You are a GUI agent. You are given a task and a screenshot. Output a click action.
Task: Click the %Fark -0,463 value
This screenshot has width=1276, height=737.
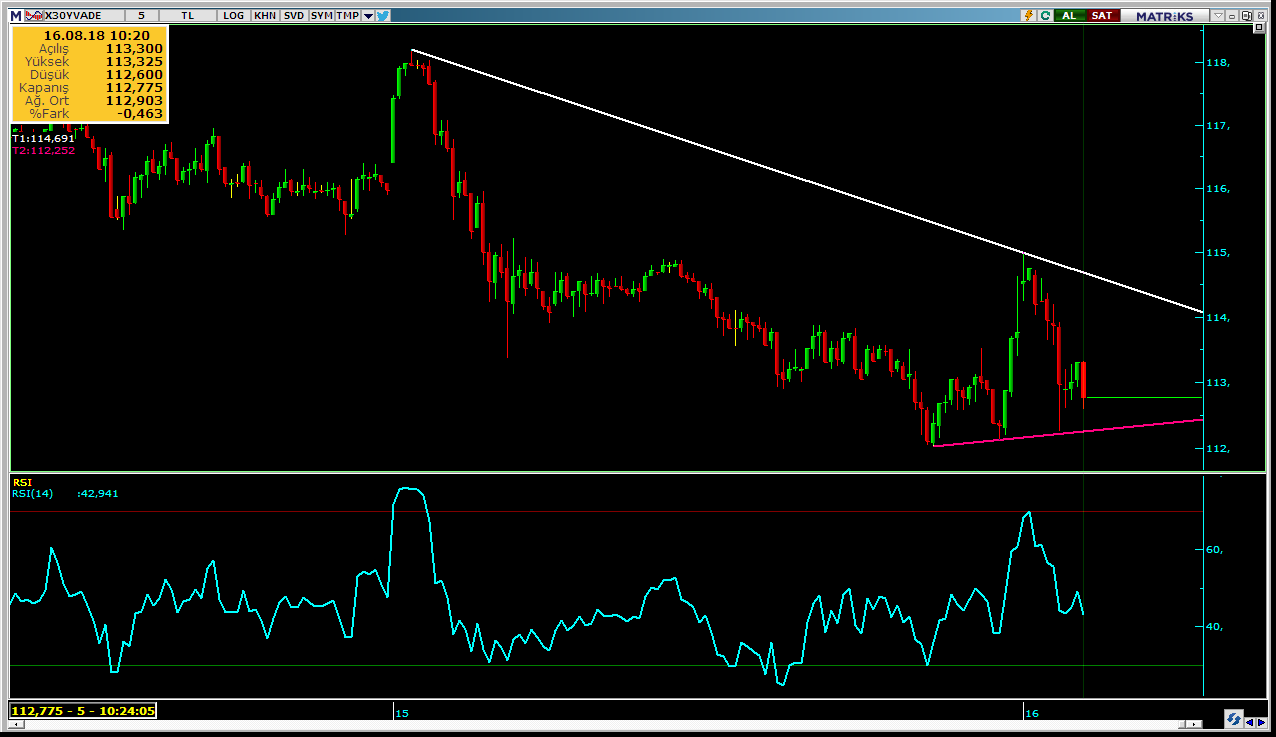click(139, 113)
